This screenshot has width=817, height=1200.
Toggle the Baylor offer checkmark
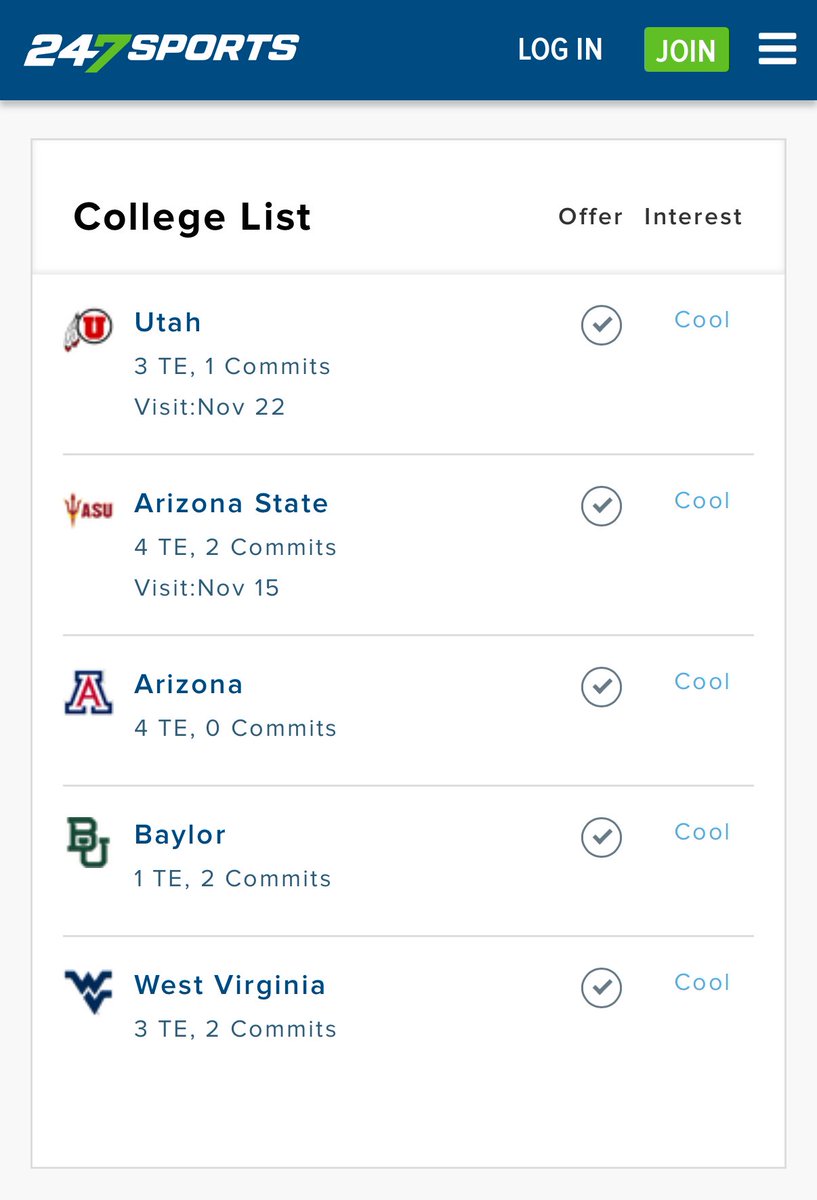tap(601, 837)
